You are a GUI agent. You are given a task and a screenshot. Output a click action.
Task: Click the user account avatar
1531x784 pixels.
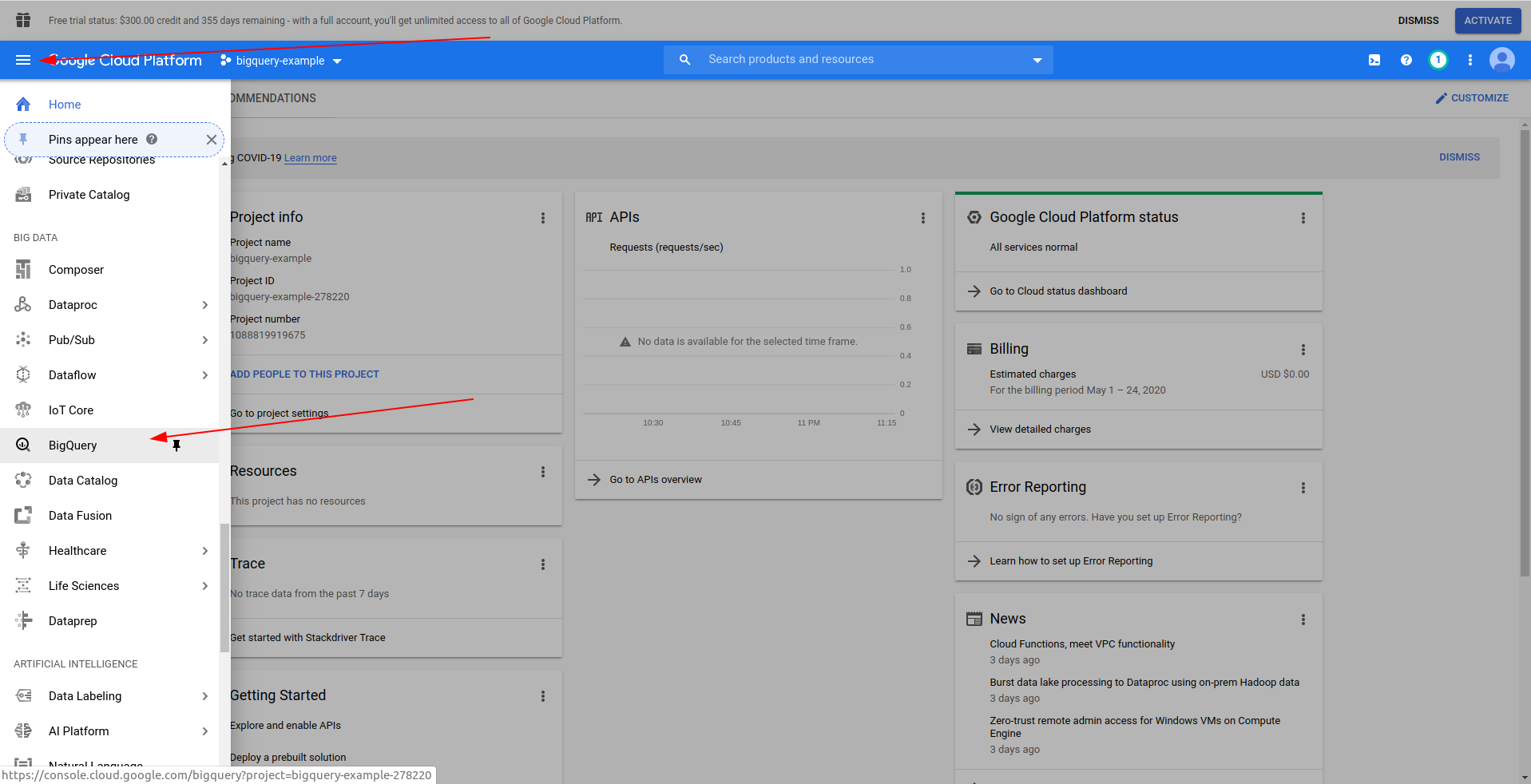click(x=1501, y=60)
